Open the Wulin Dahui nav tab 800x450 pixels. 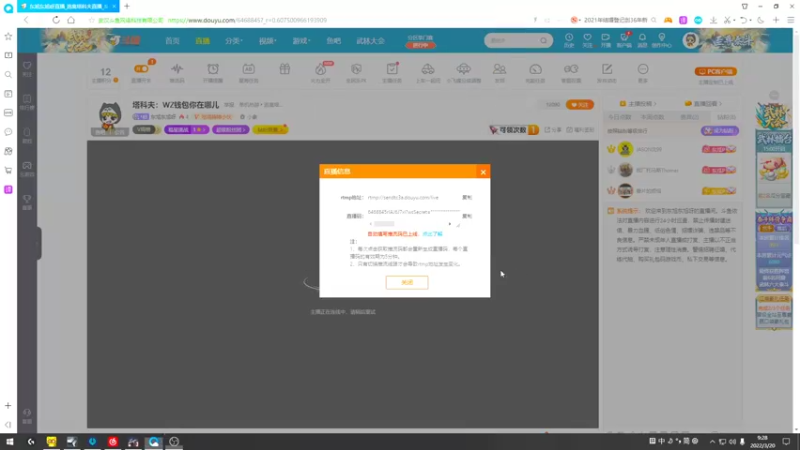(x=370, y=41)
